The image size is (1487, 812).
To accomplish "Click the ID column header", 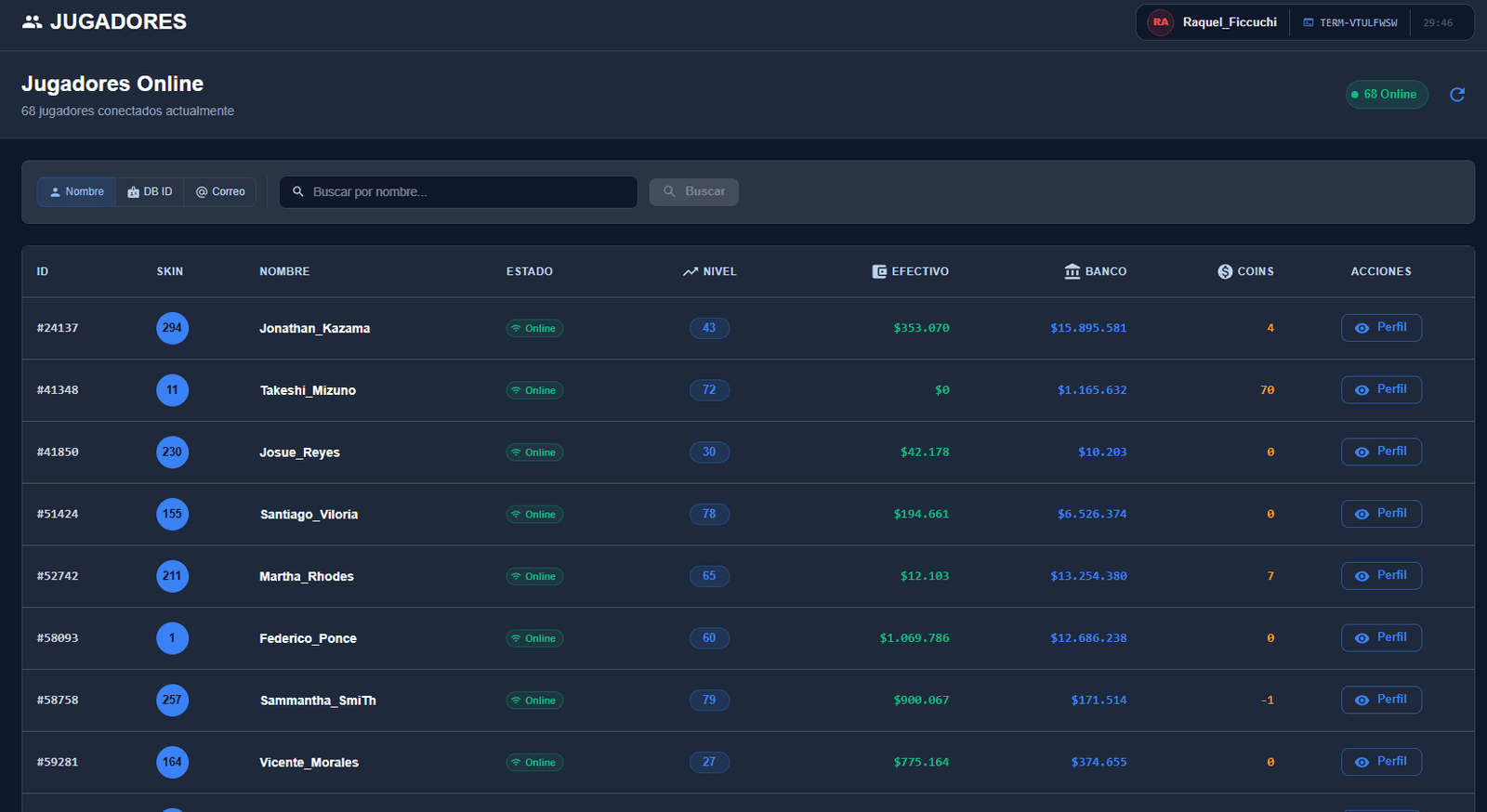I will [43, 271].
